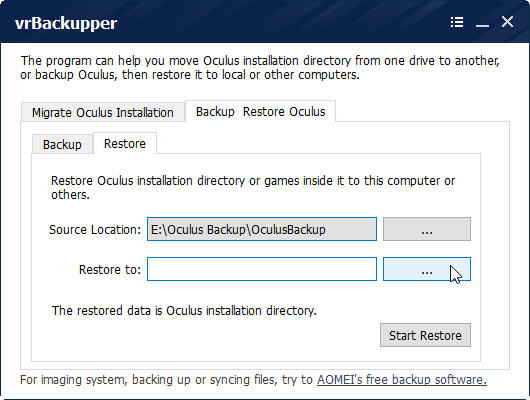
Task: Select the Restore sub-tab
Action: point(125,143)
